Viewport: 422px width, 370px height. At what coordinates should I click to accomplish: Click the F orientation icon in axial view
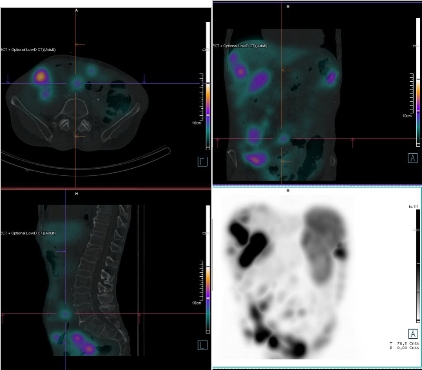pyautogui.click(x=203, y=162)
